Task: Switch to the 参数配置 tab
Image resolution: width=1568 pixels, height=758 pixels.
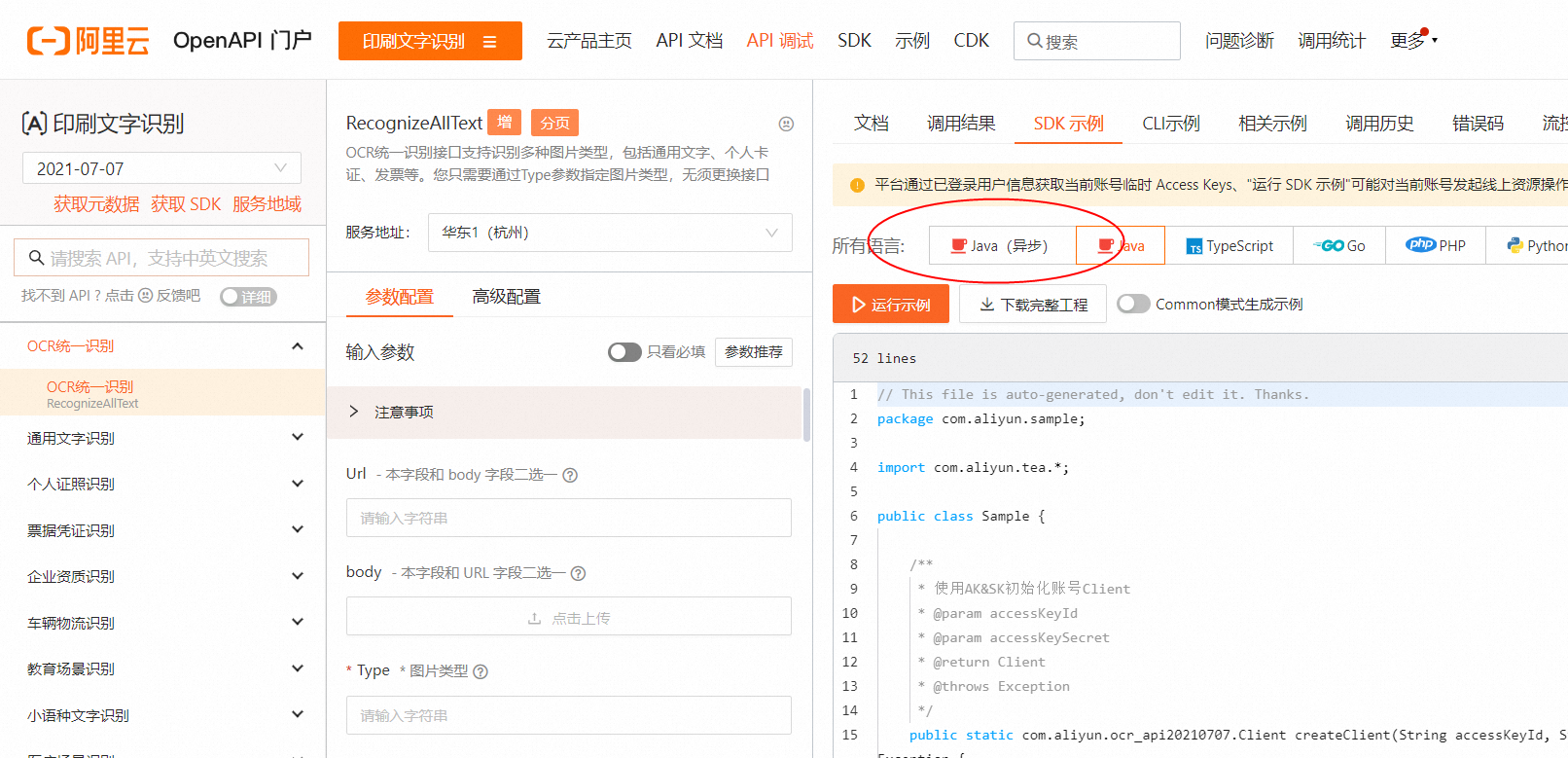Action: point(399,297)
